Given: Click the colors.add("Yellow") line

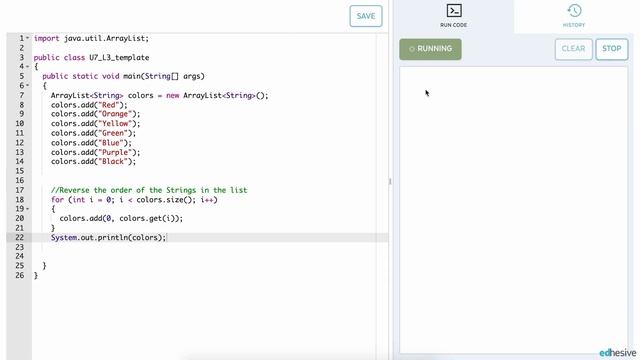Looking at the screenshot, I should [x=96, y=124].
